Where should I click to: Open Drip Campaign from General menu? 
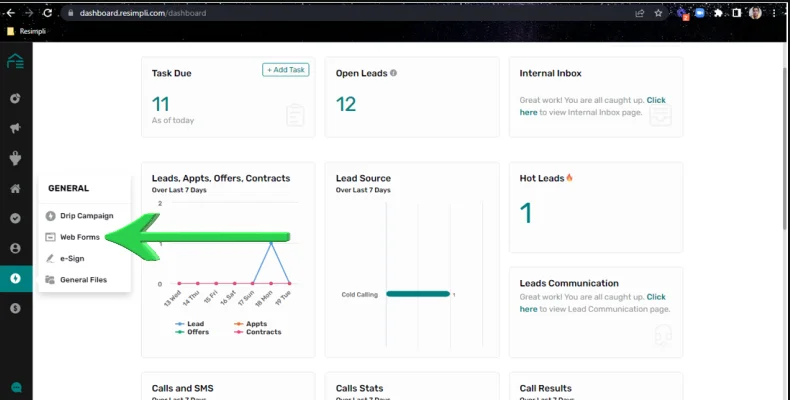tap(80, 216)
